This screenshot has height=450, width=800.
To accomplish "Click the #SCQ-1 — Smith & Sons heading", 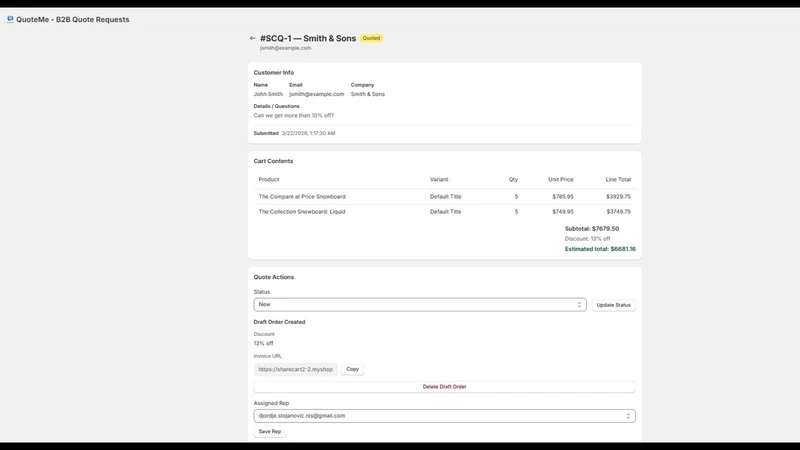I will click(x=308, y=38).
